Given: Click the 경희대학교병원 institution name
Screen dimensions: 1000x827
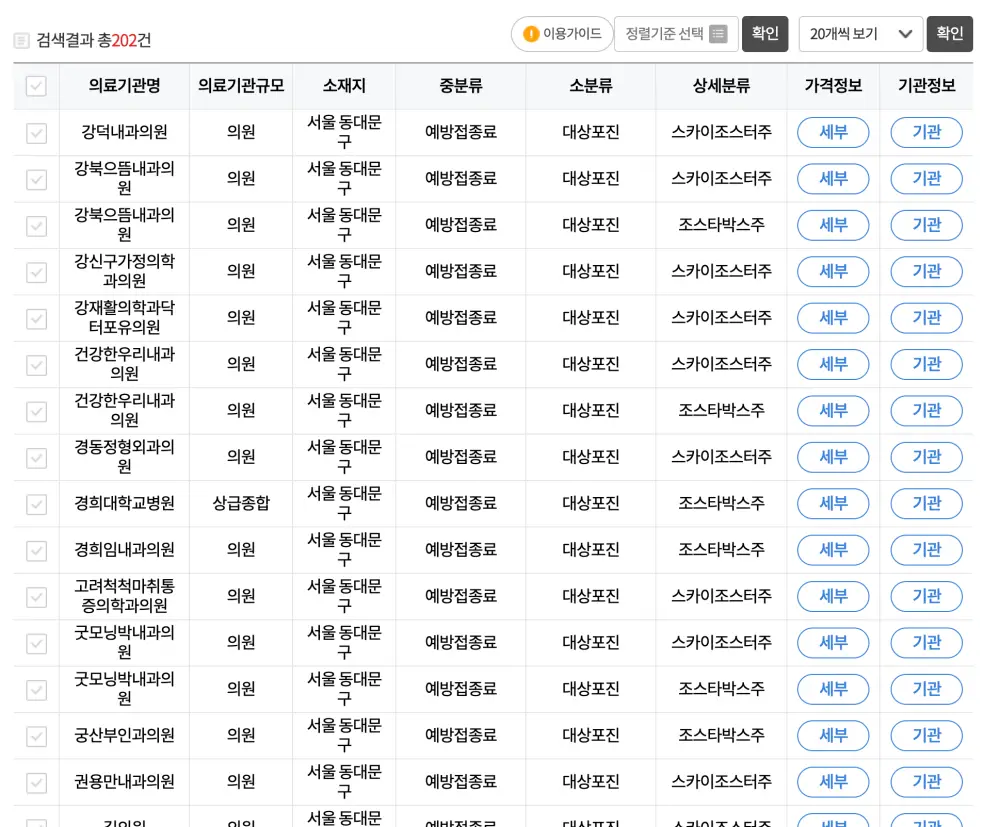Looking at the screenshot, I should (124, 503).
